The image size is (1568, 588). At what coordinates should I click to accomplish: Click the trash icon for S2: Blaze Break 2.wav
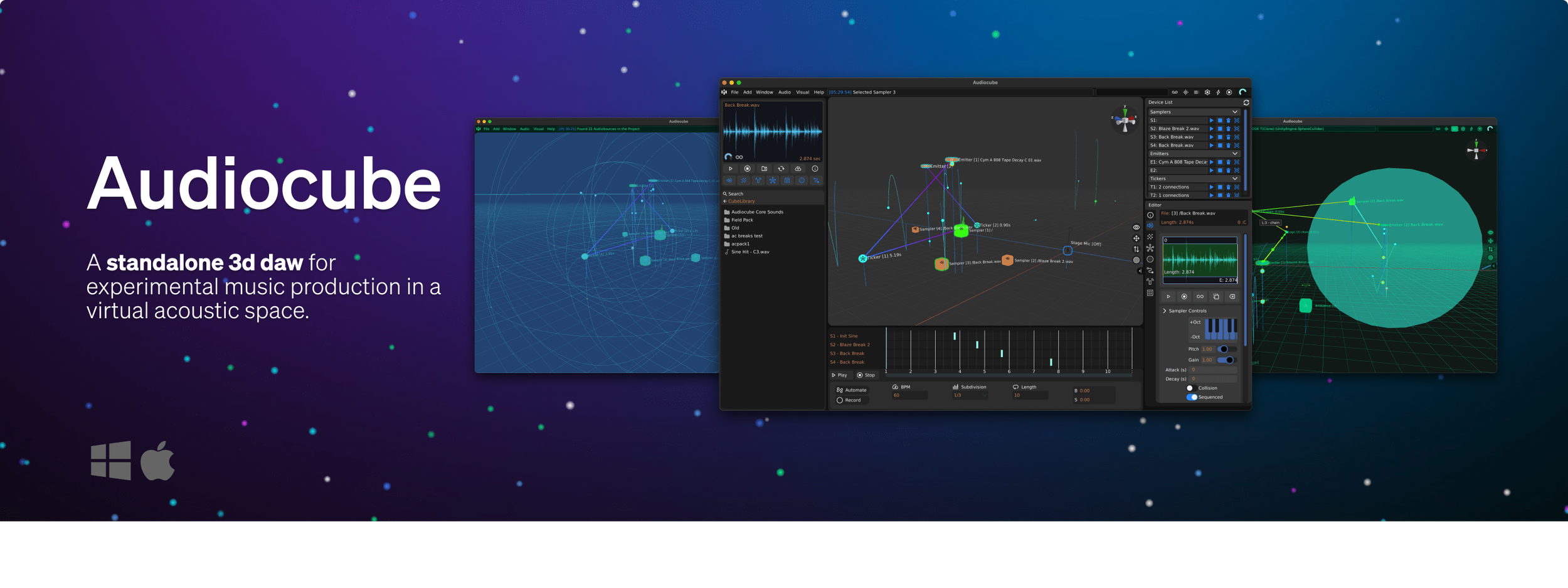[x=1228, y=129]
